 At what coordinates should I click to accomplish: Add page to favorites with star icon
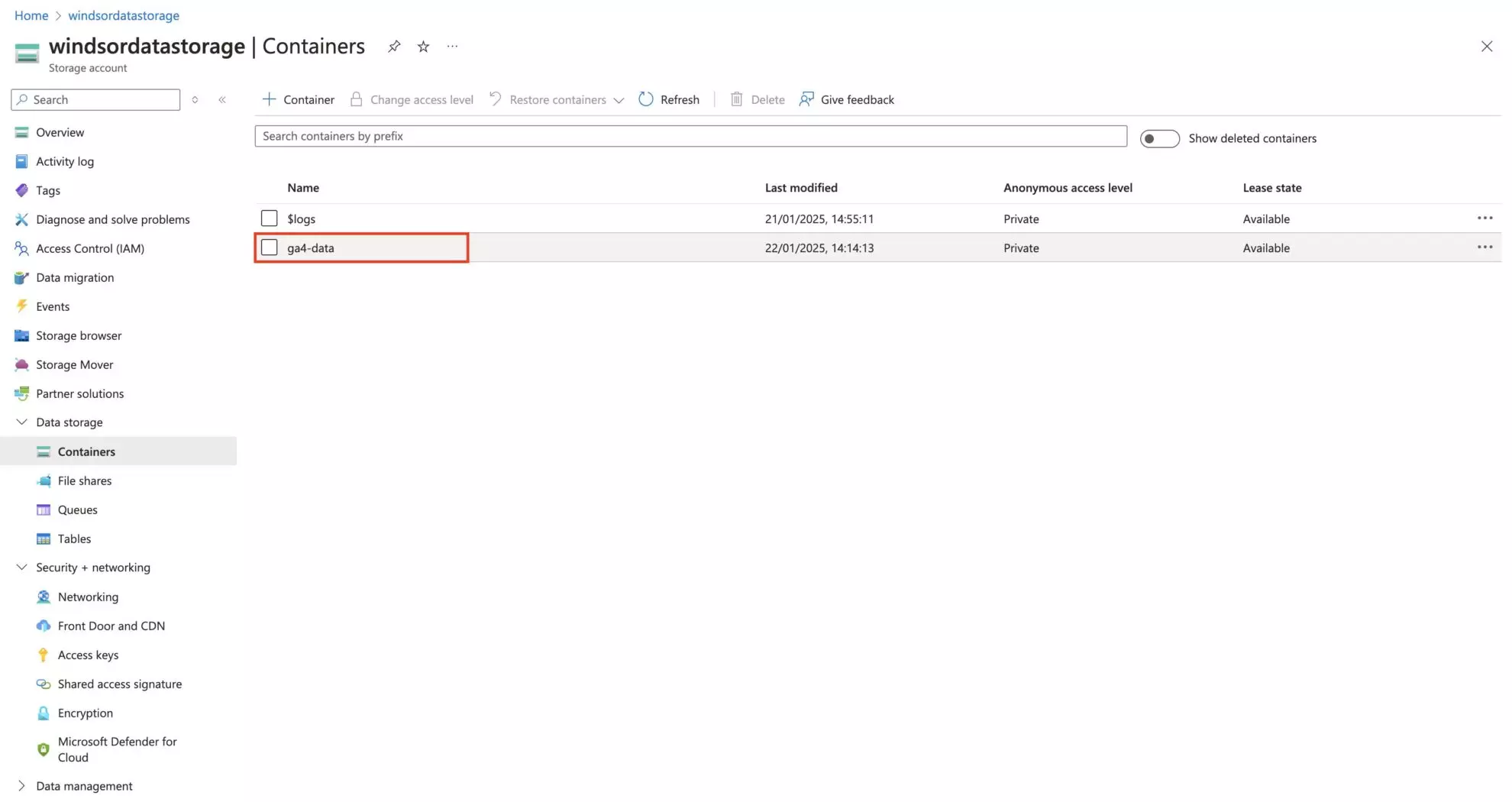423,47
